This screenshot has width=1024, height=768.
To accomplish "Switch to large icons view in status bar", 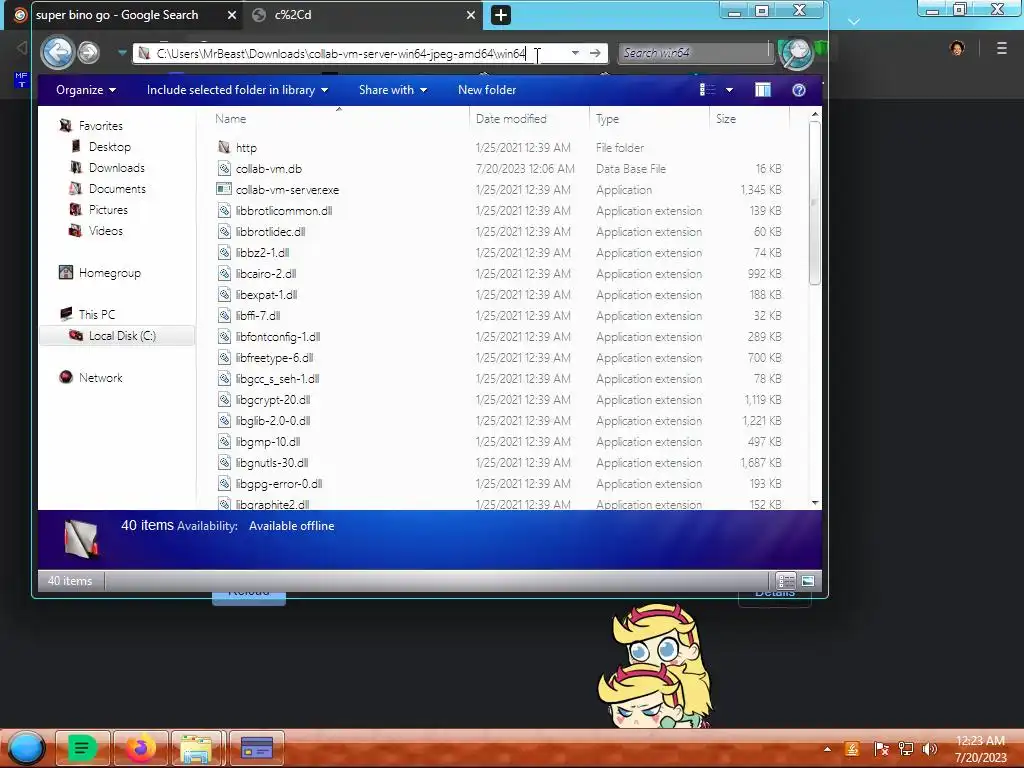I will click(808, 581).
